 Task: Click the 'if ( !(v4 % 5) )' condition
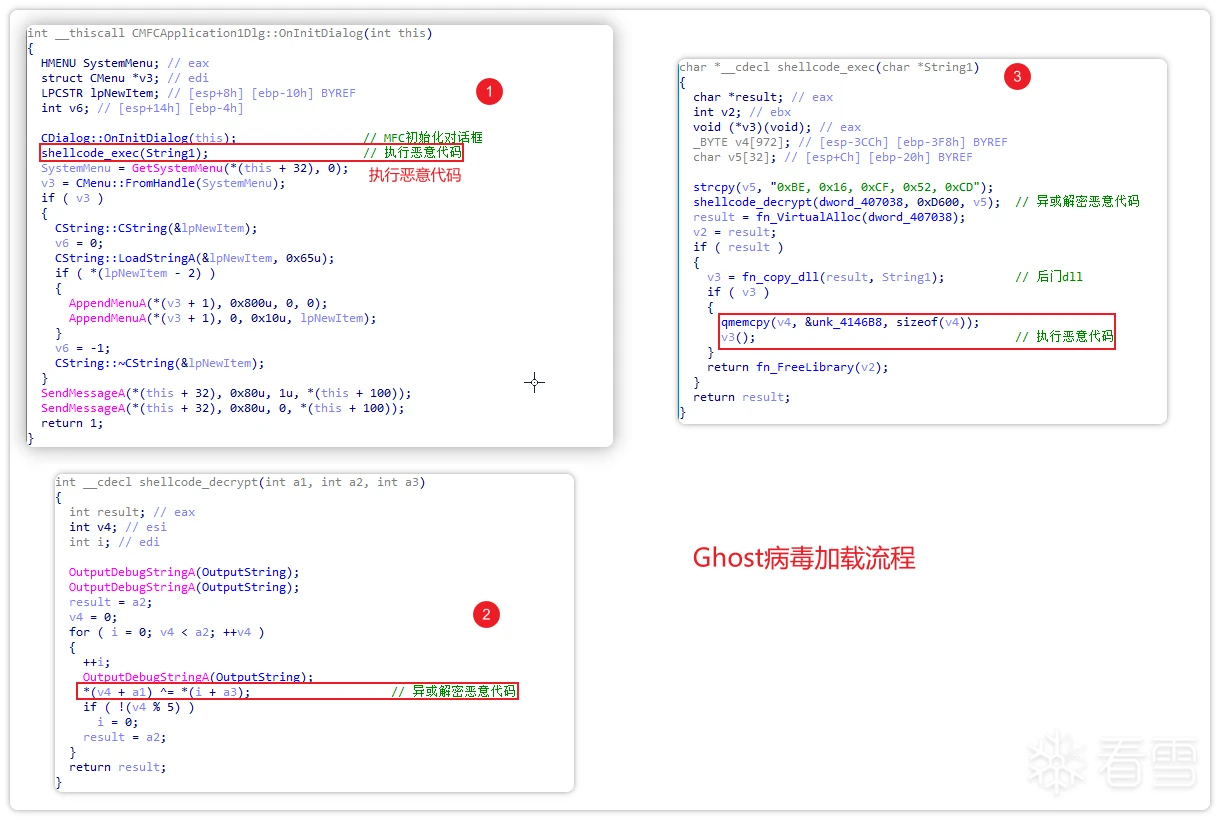pos(139,707)
